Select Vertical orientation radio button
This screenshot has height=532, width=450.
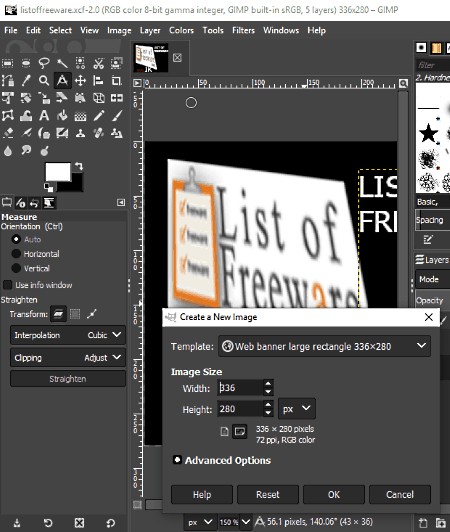coord(16,268)
